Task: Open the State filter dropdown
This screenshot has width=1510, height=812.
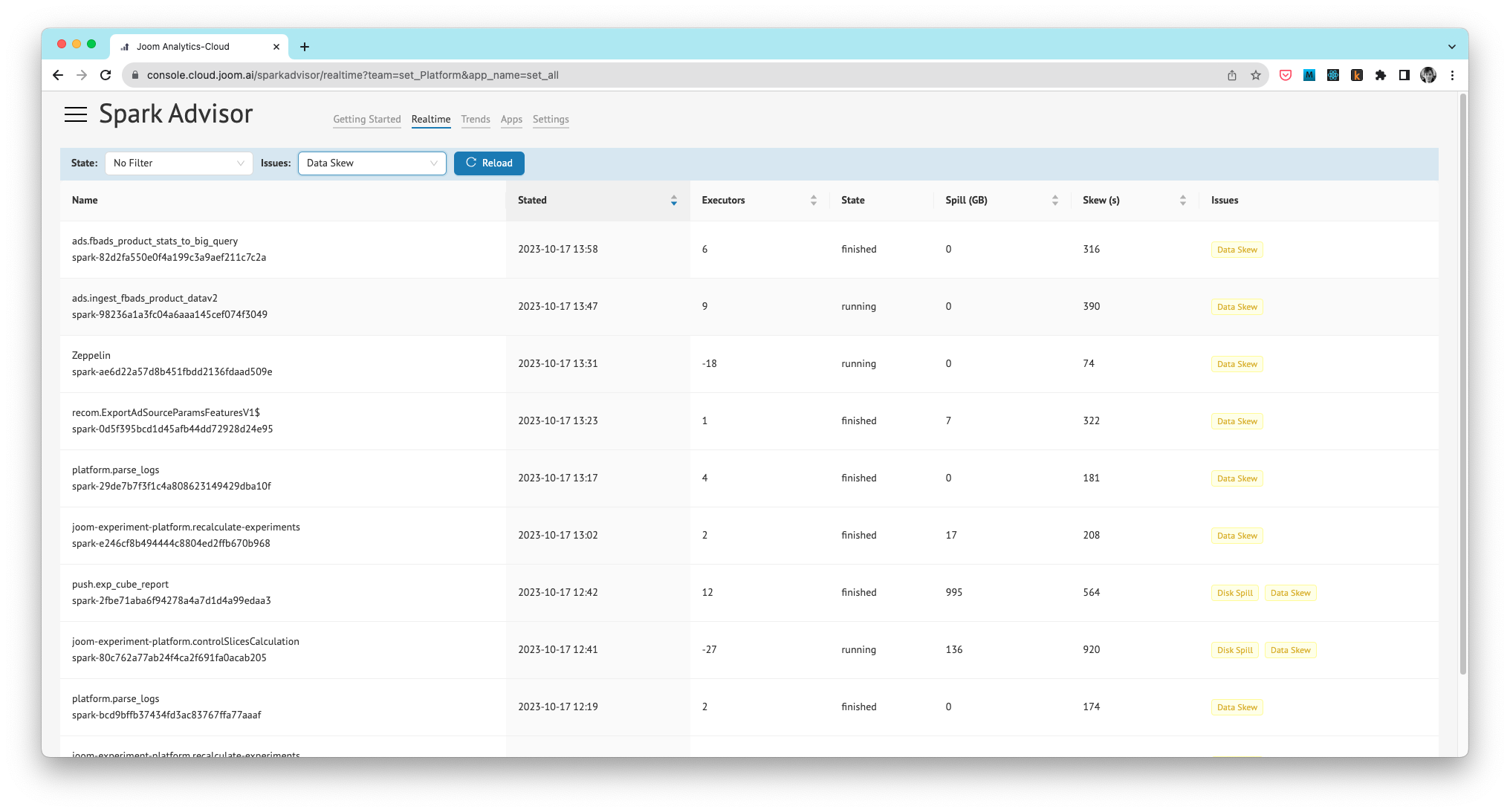Action: pyautogui.click(x=178, y=163)
